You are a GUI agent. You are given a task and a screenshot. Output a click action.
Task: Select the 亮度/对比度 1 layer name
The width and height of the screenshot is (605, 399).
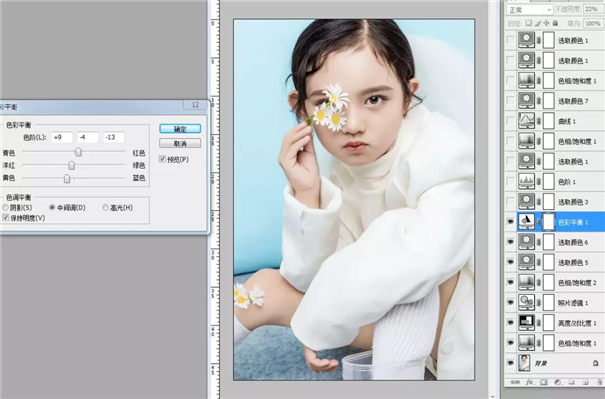(x=577, y=323)
